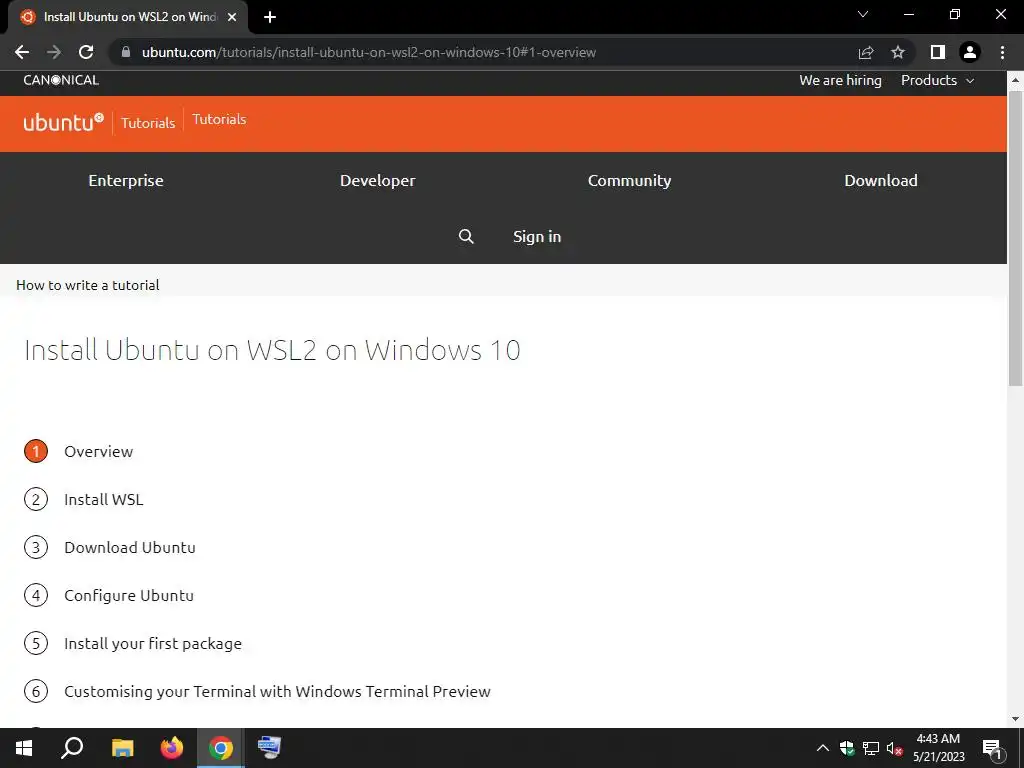
Task: Open How to write a tutorial link
Action: (x=88, y=285)
